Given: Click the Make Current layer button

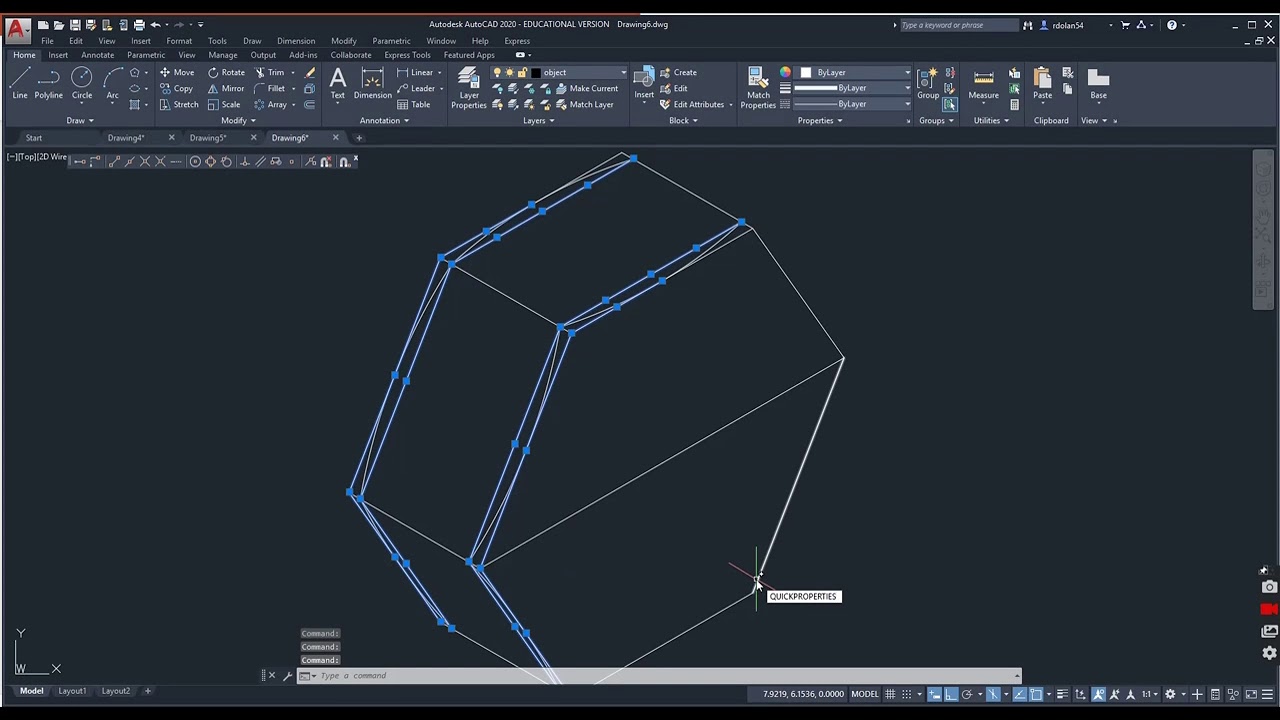Looking at the screenshot, I should click(587, 88).
